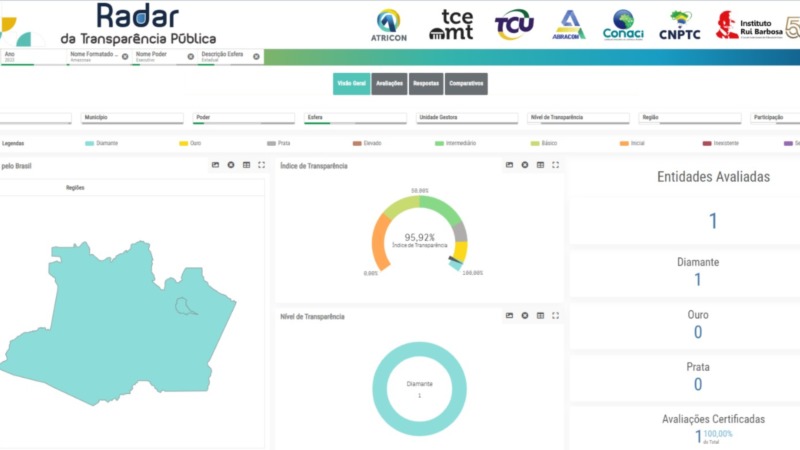Maximize the Índice de Transparência chart
The height and width of the screenshot is (450, 800).
[x=556, y=165]
